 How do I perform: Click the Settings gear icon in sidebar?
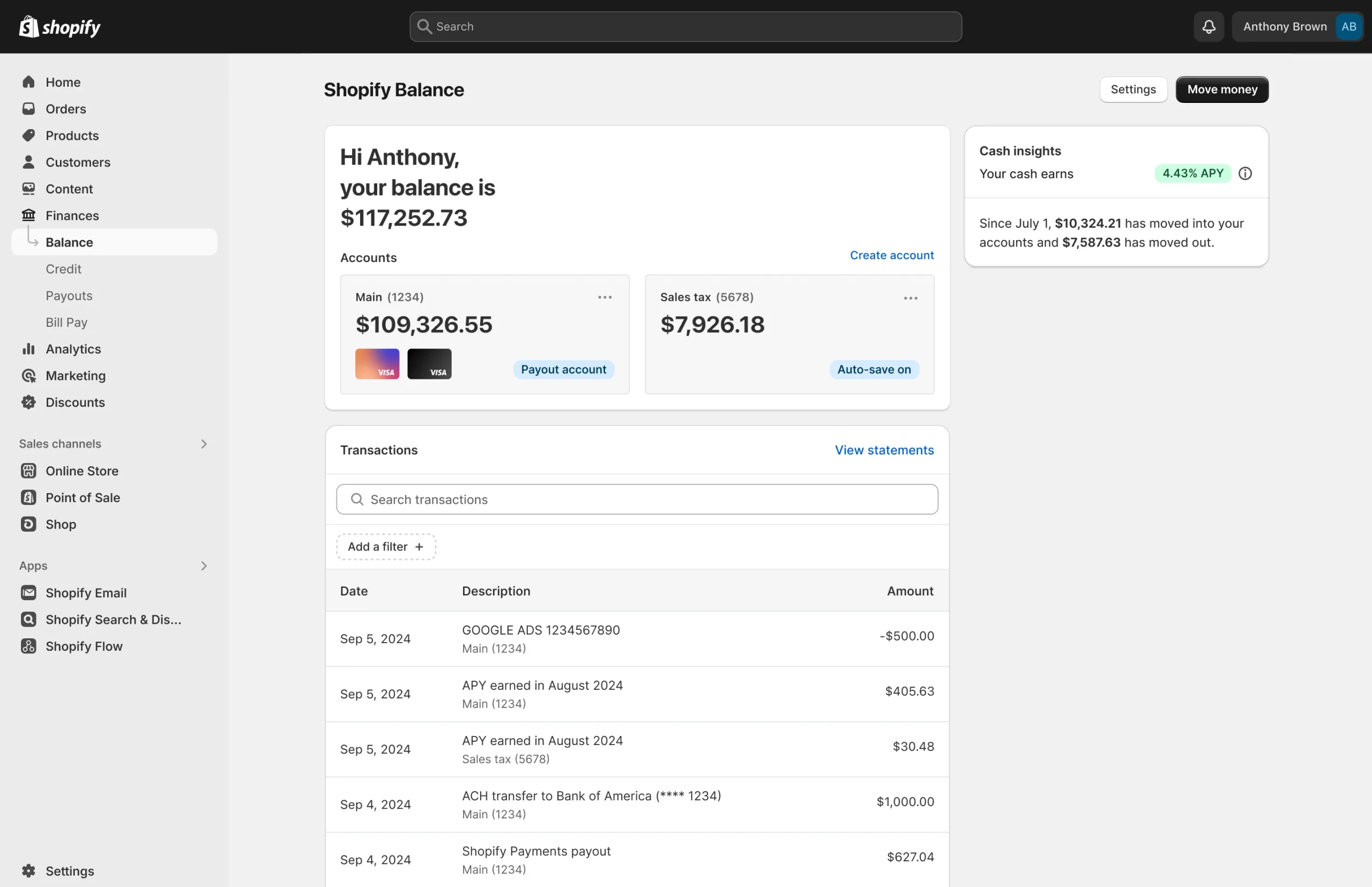click(x=28, y=870)
